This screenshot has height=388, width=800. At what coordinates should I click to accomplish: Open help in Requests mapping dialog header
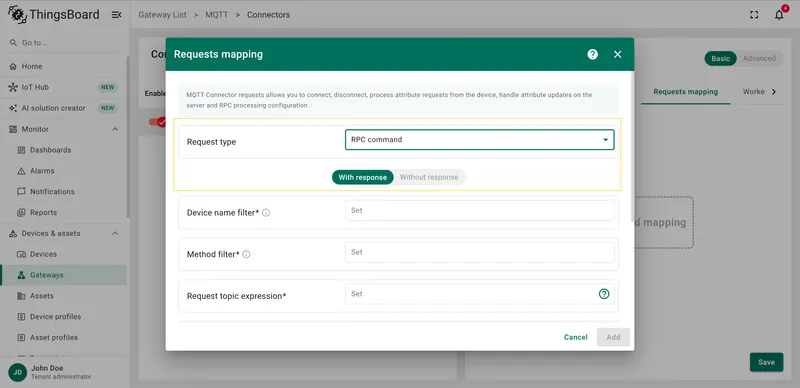(592, 54)
